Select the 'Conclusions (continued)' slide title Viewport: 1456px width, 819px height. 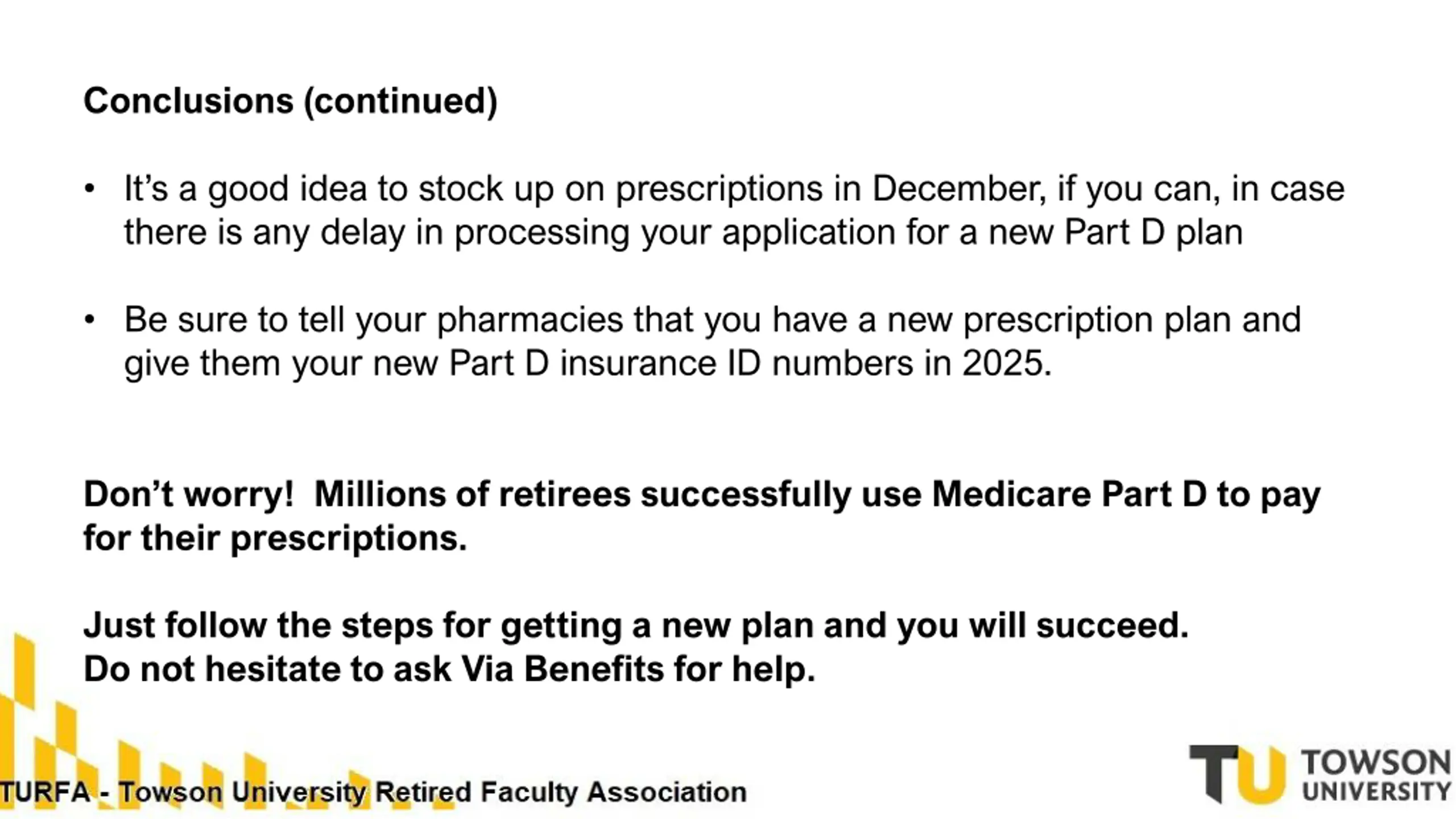click(x=291, y=101)
